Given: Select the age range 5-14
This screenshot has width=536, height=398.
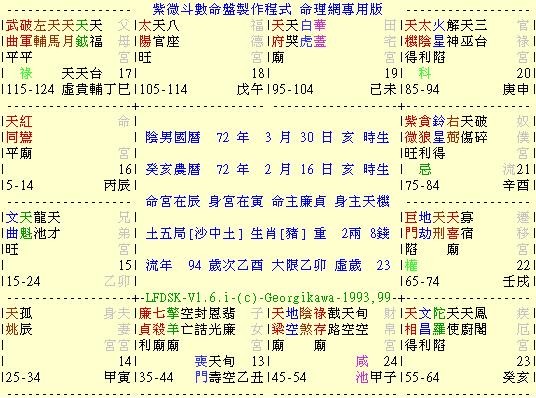Looking at the screenshot, I should point(20,186).
